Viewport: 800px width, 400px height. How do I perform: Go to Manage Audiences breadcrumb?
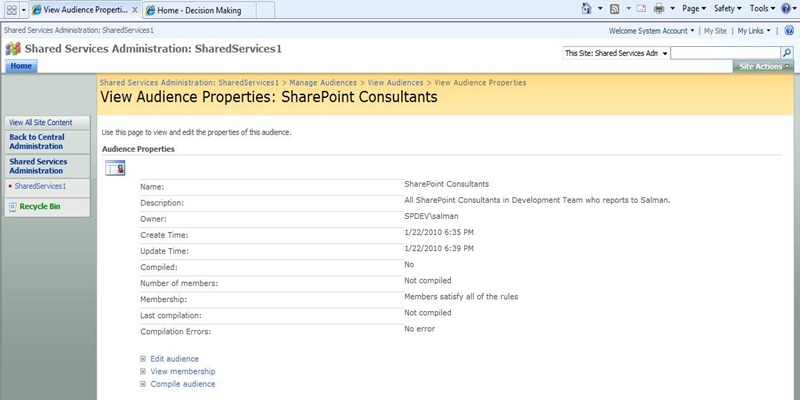point(323,82)
